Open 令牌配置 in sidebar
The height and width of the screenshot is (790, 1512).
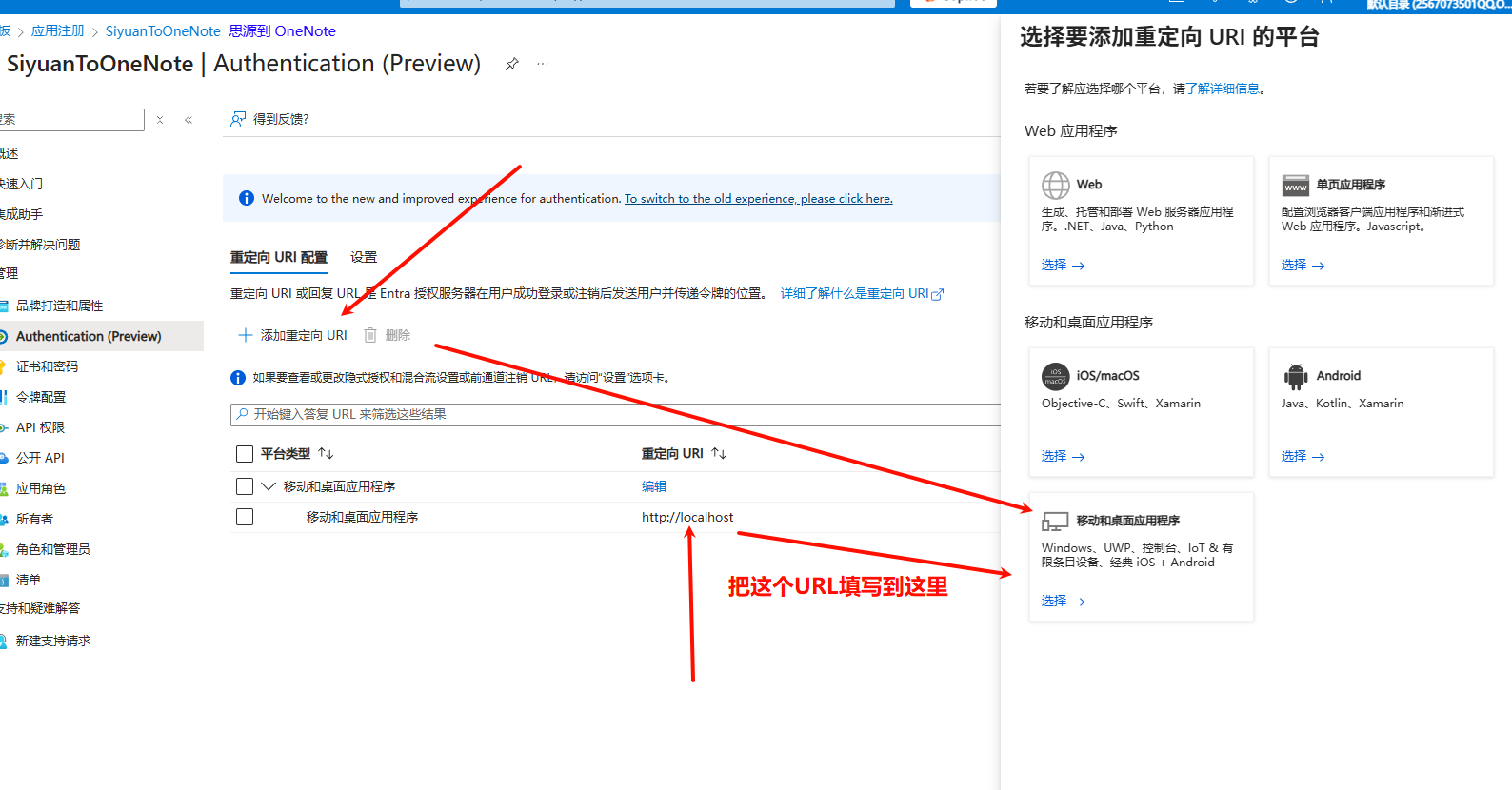click(x=41, y=397)
